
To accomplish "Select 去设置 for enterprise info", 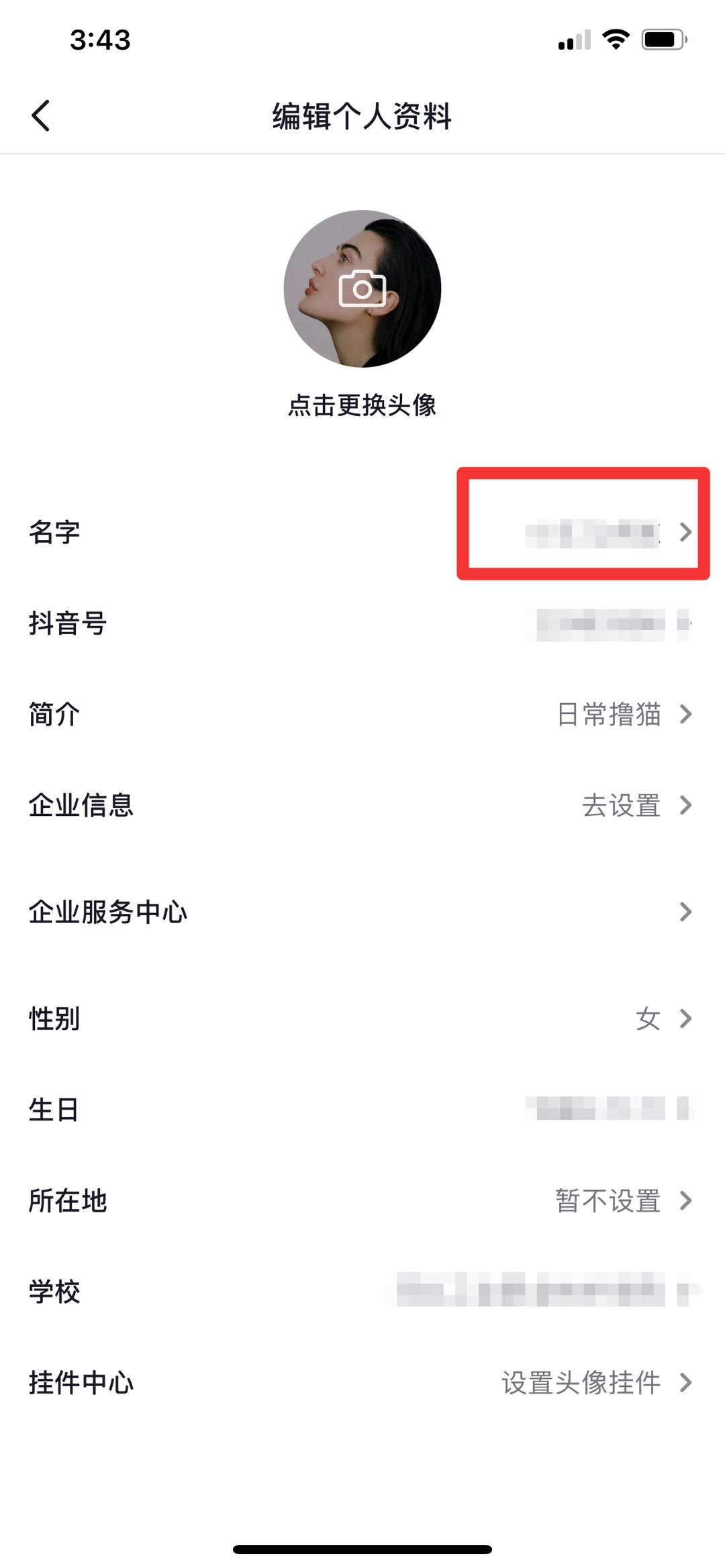I will [x=621, y=805].
